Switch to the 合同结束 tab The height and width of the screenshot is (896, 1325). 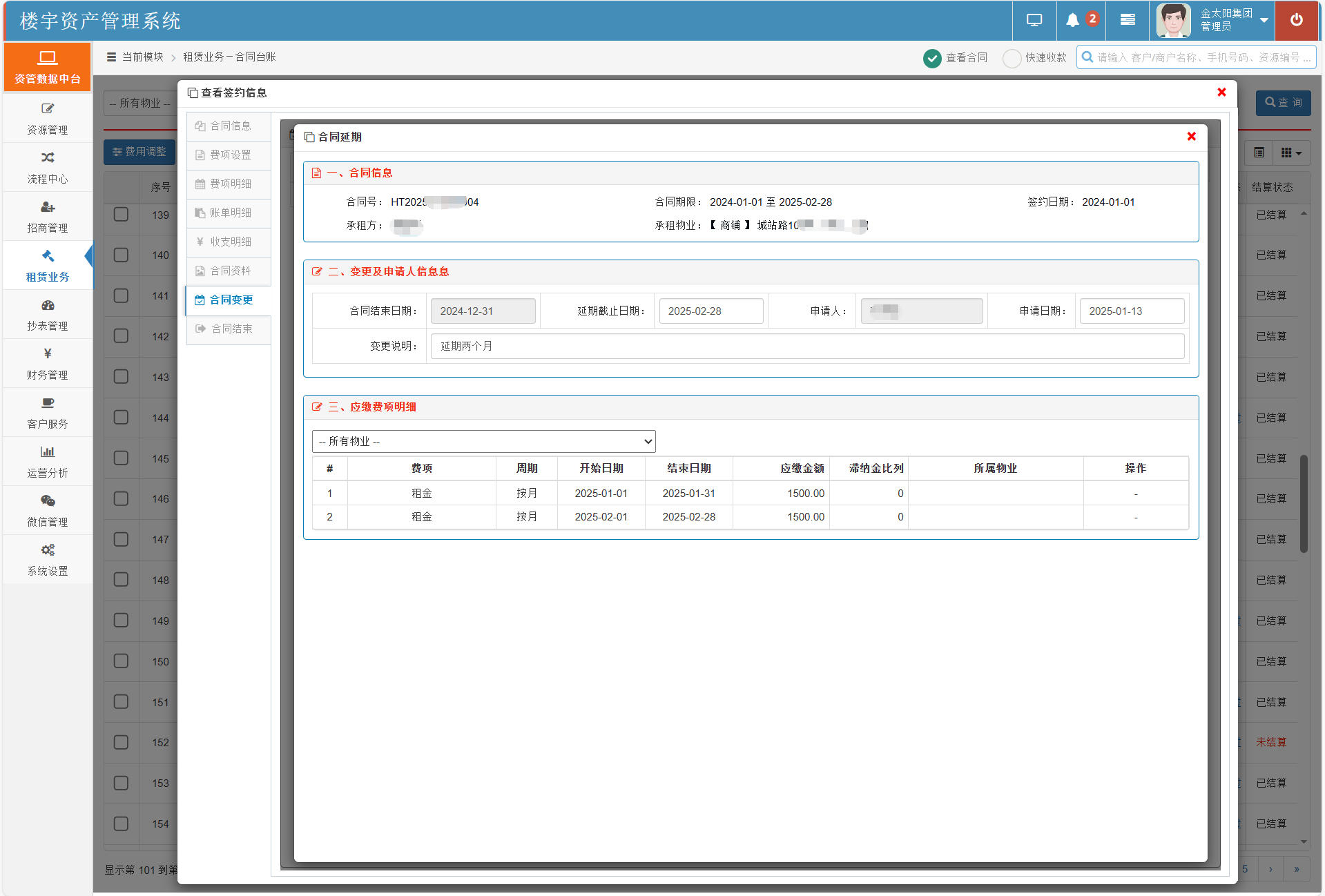(229, 329)
